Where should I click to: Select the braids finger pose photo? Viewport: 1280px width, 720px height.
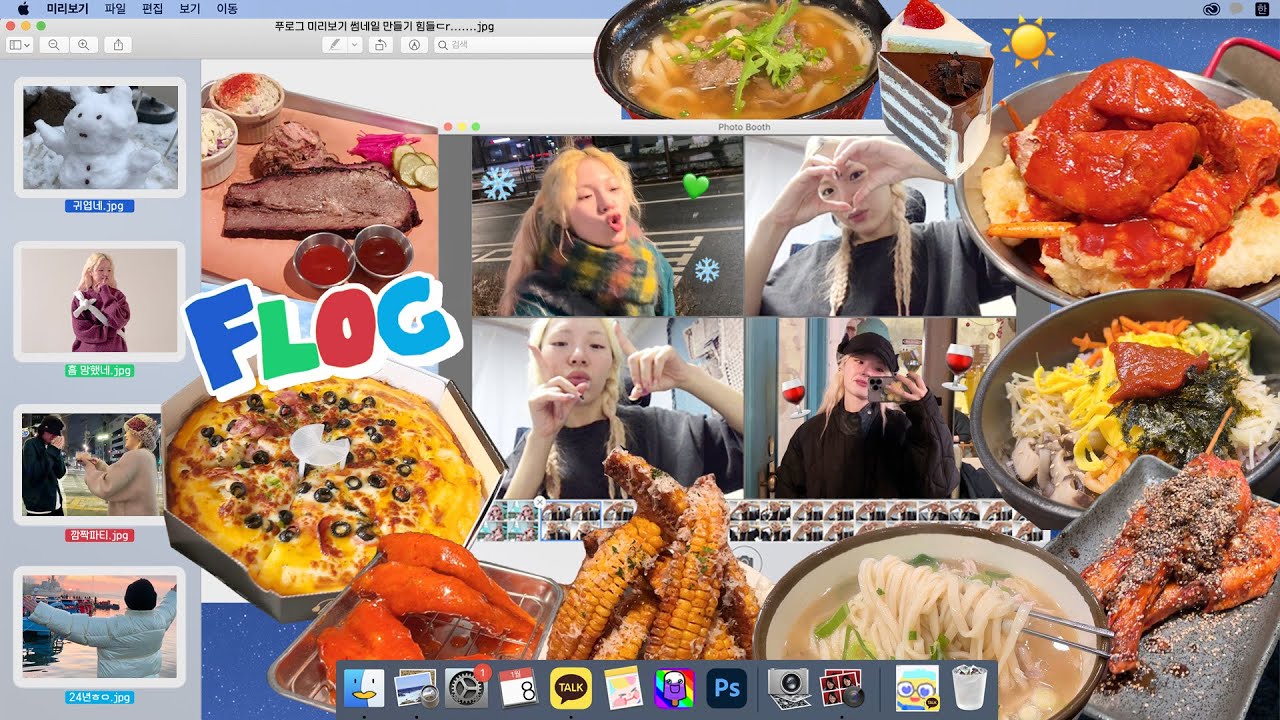[607, 408]
